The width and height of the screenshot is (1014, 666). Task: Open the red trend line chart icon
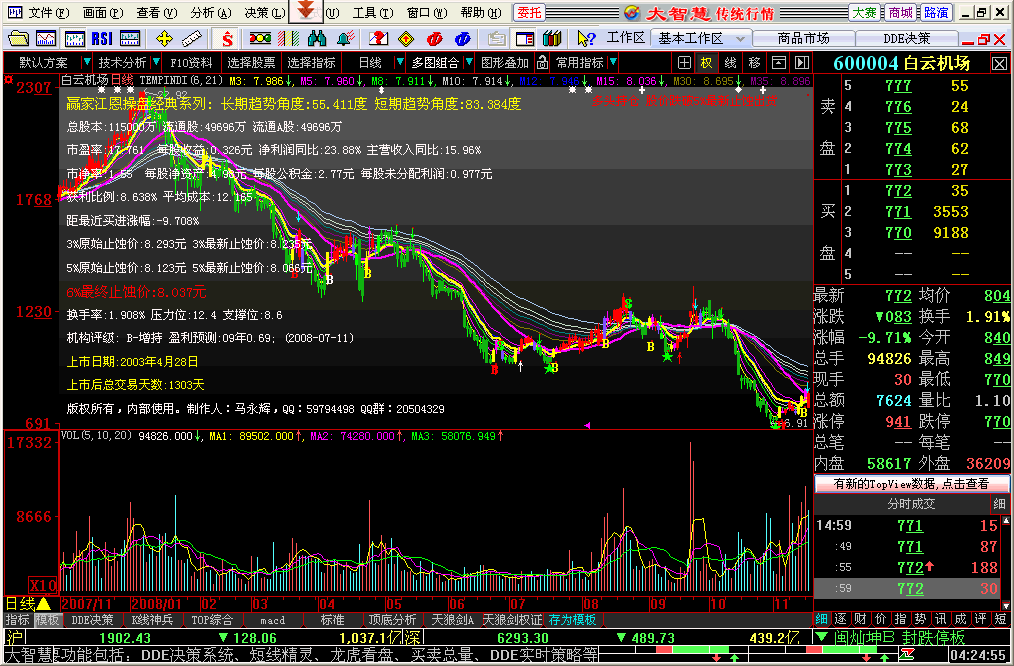point(46,38)
